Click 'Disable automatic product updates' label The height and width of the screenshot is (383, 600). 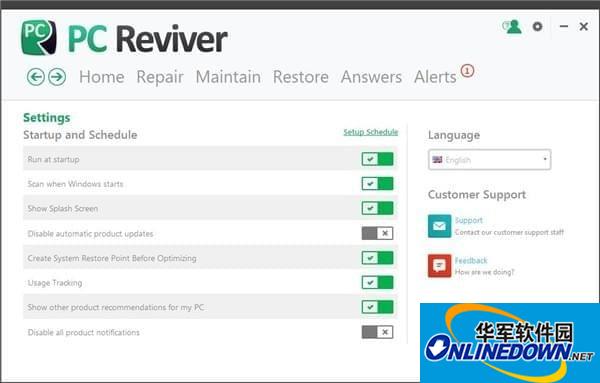click(90, 234)
